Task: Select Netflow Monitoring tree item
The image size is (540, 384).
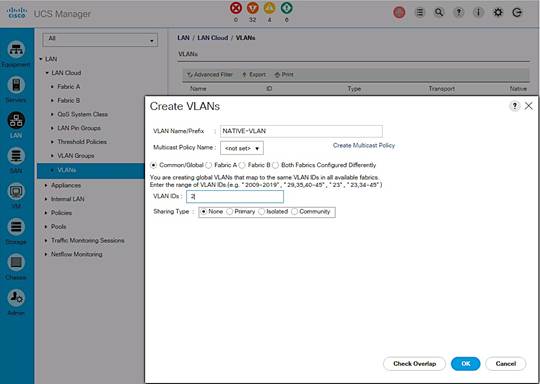Action: (x=76, y=254)
